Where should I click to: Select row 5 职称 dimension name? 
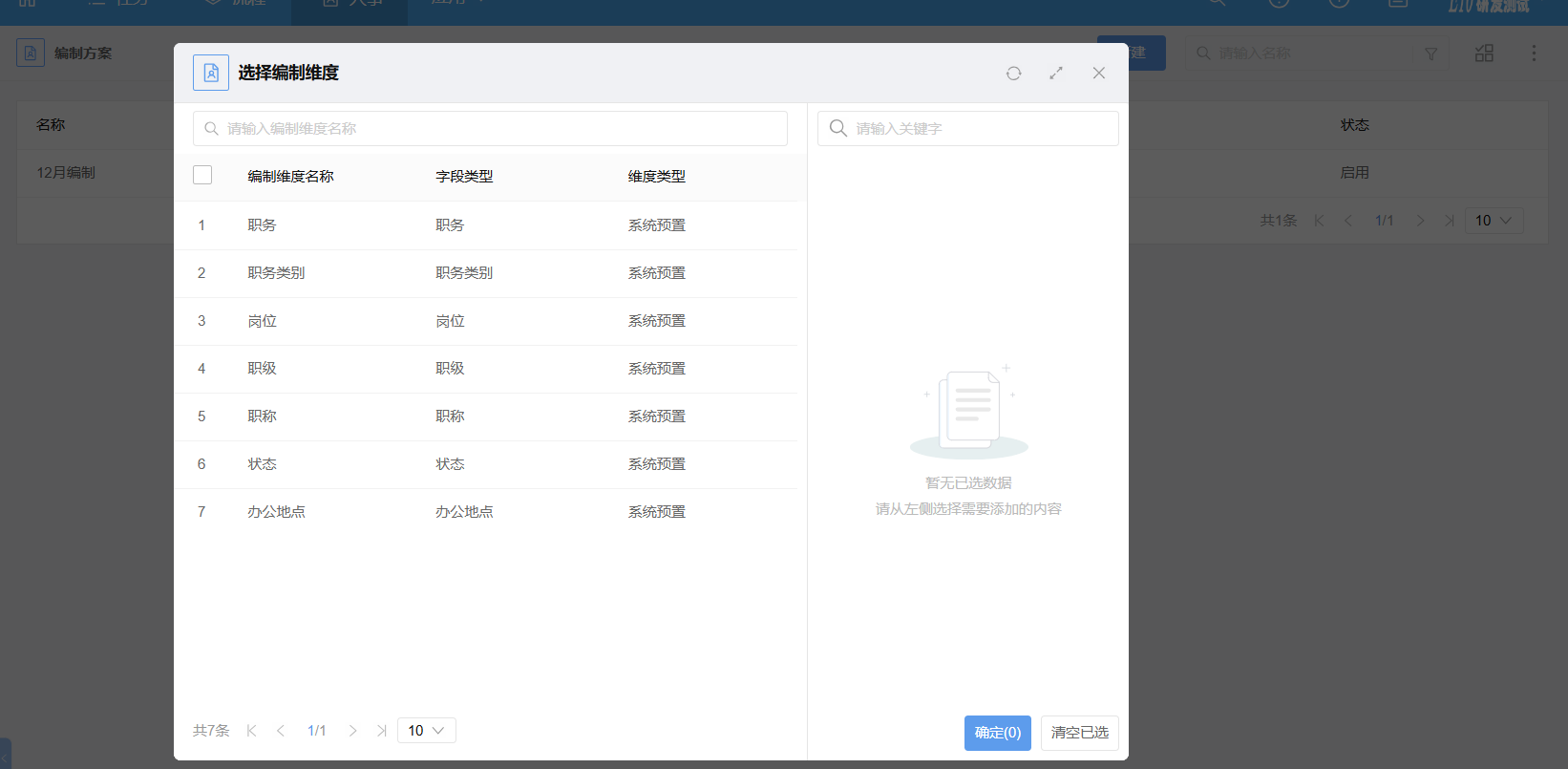pyautogui.click(x=262, y=417)
